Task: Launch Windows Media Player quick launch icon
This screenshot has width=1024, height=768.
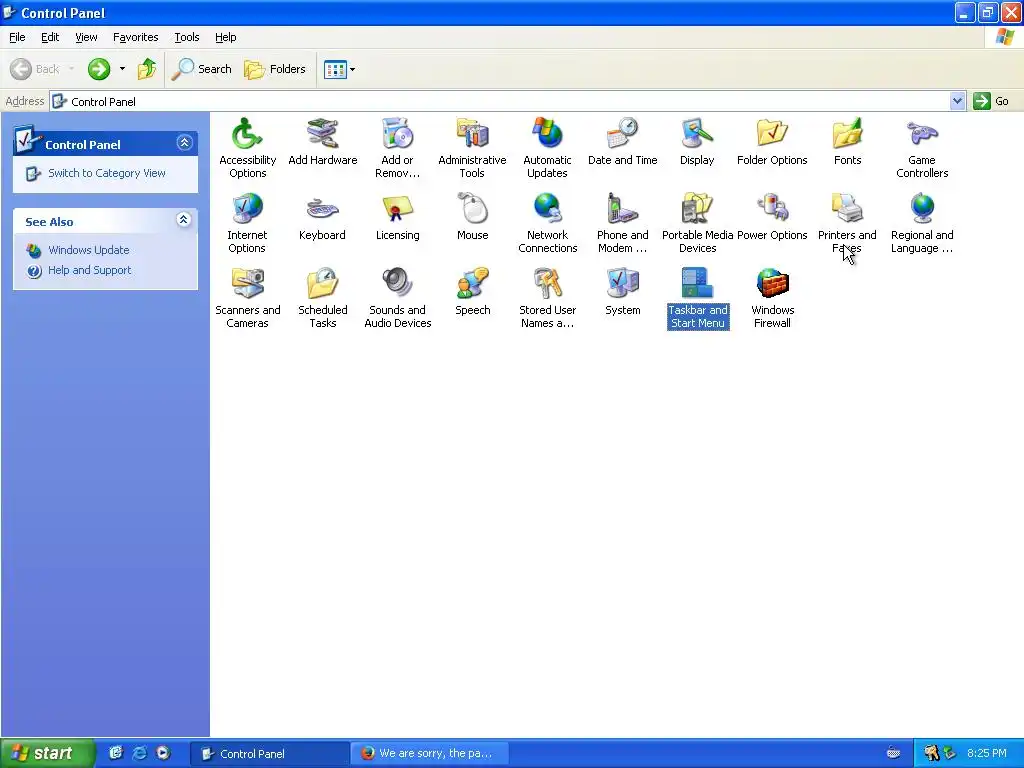Action: (x=163, y=753)
